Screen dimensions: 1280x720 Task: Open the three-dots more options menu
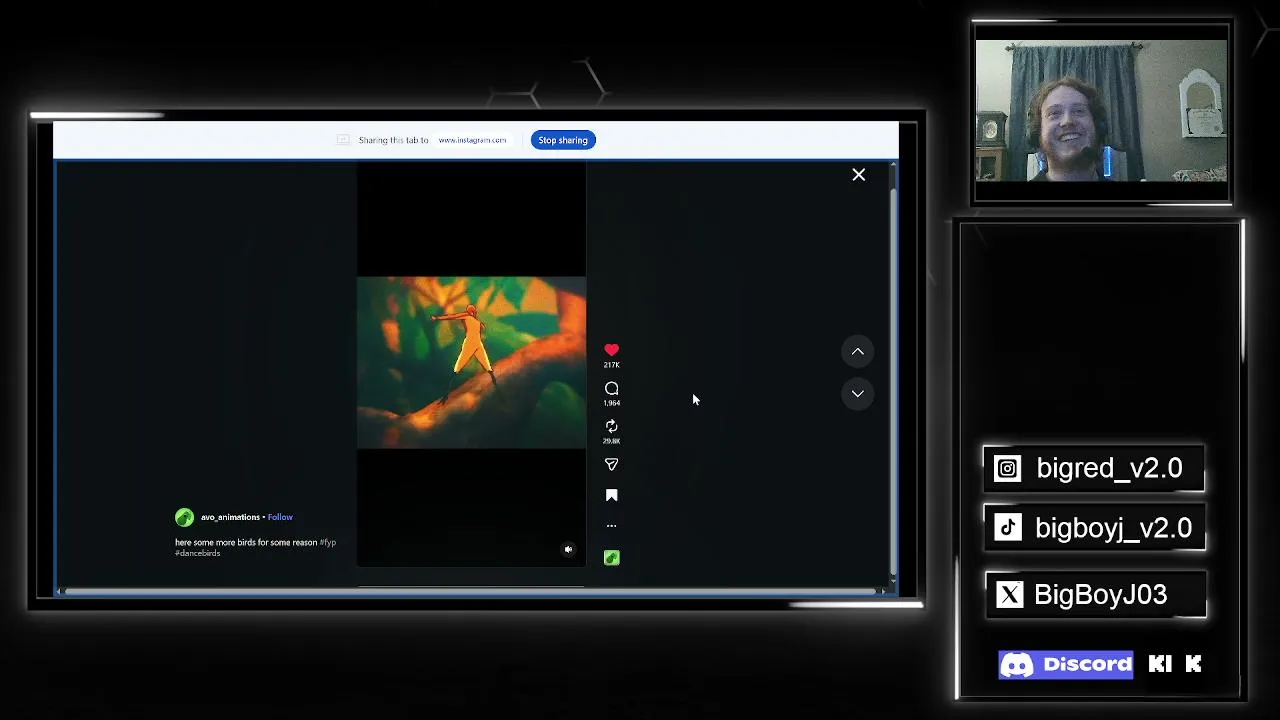(x=611, y=525)
